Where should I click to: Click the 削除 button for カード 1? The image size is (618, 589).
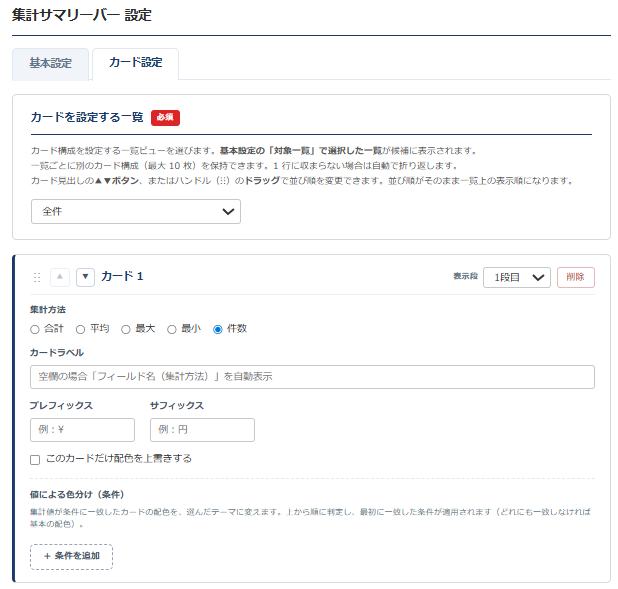[x=575, y=277]
